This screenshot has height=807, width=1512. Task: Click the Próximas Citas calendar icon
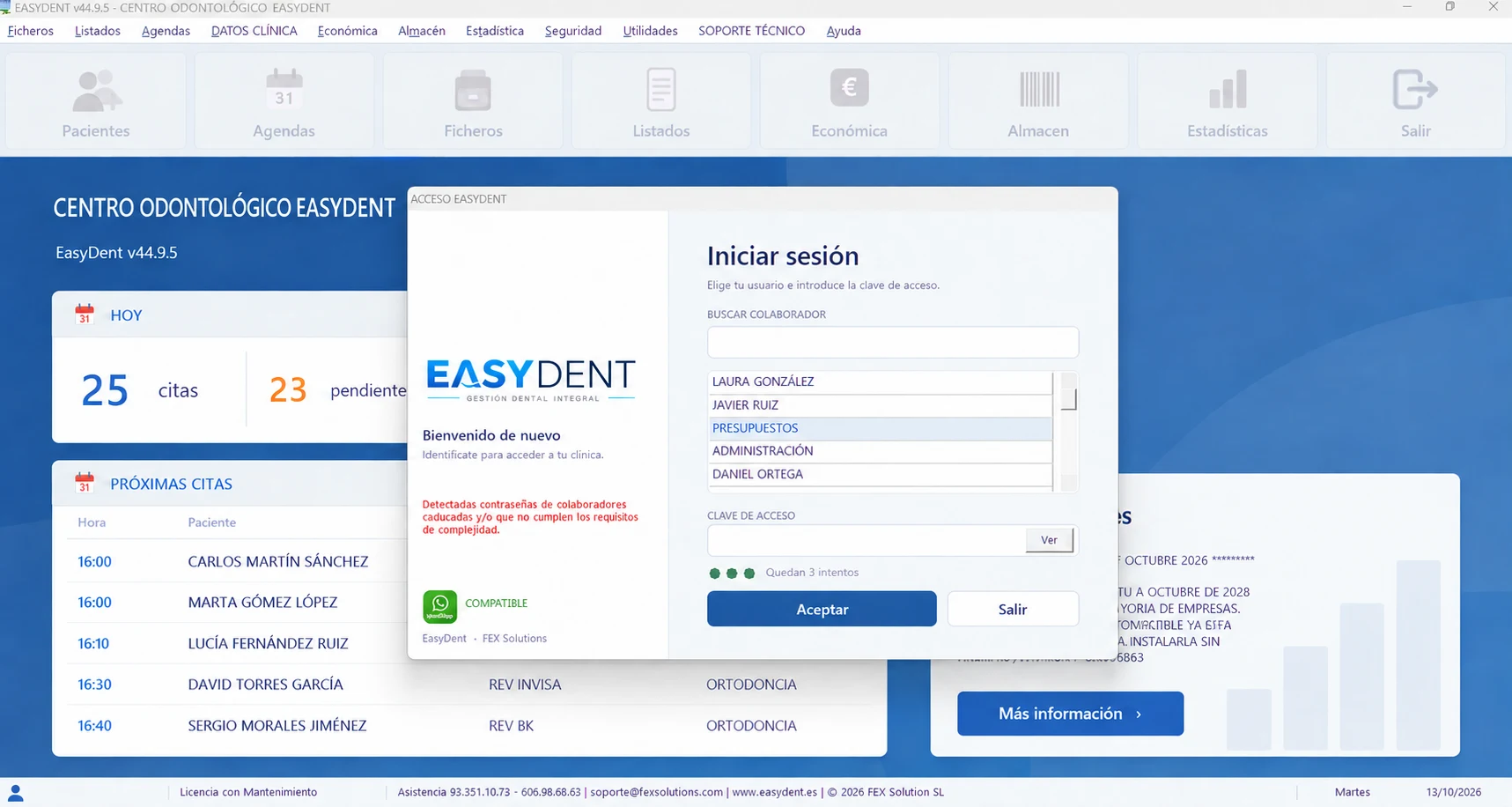(x=85, y=483)
